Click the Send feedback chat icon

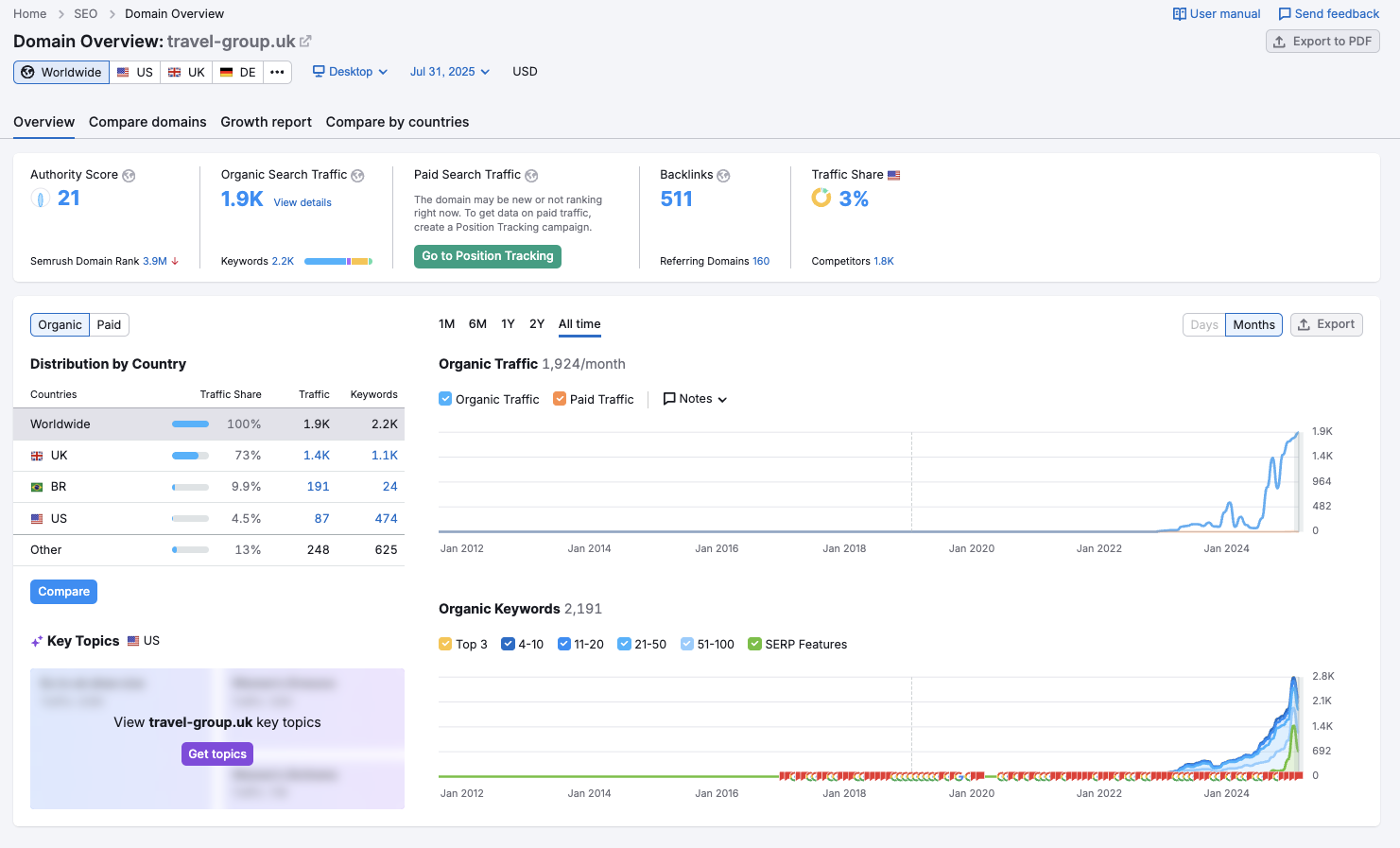[x=1285, y=14]
